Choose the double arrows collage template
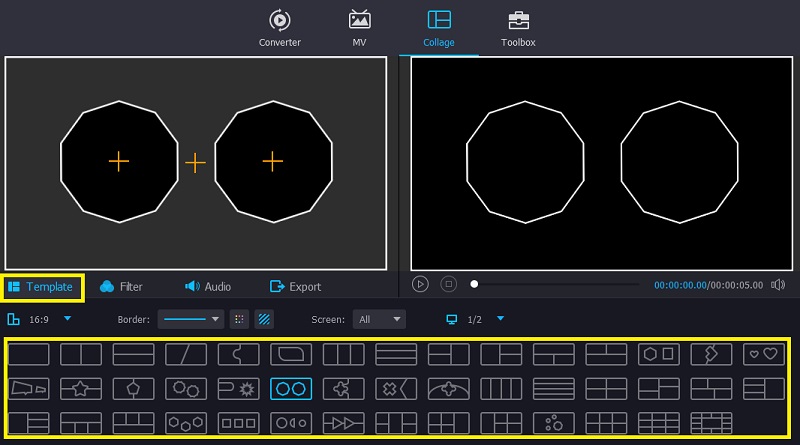The height and width of the screenshot is (445, 800). click(x=343, y=422)
